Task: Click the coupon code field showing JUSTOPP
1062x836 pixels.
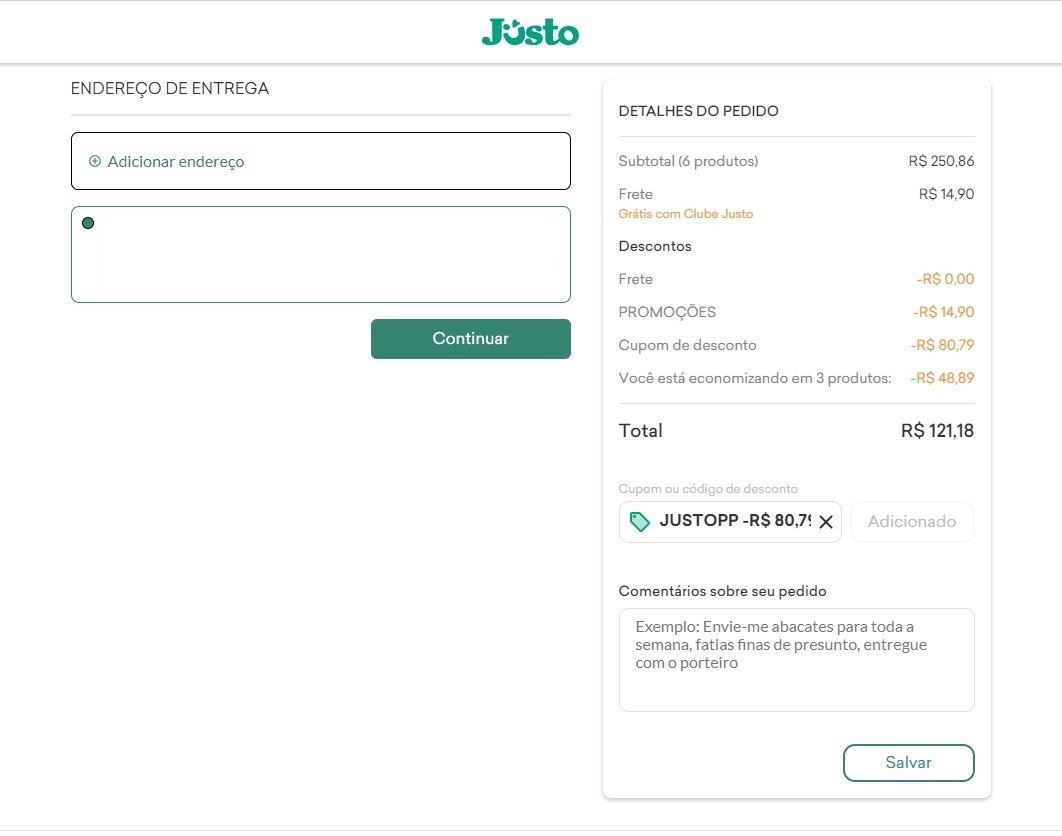Action: (730, 522)
